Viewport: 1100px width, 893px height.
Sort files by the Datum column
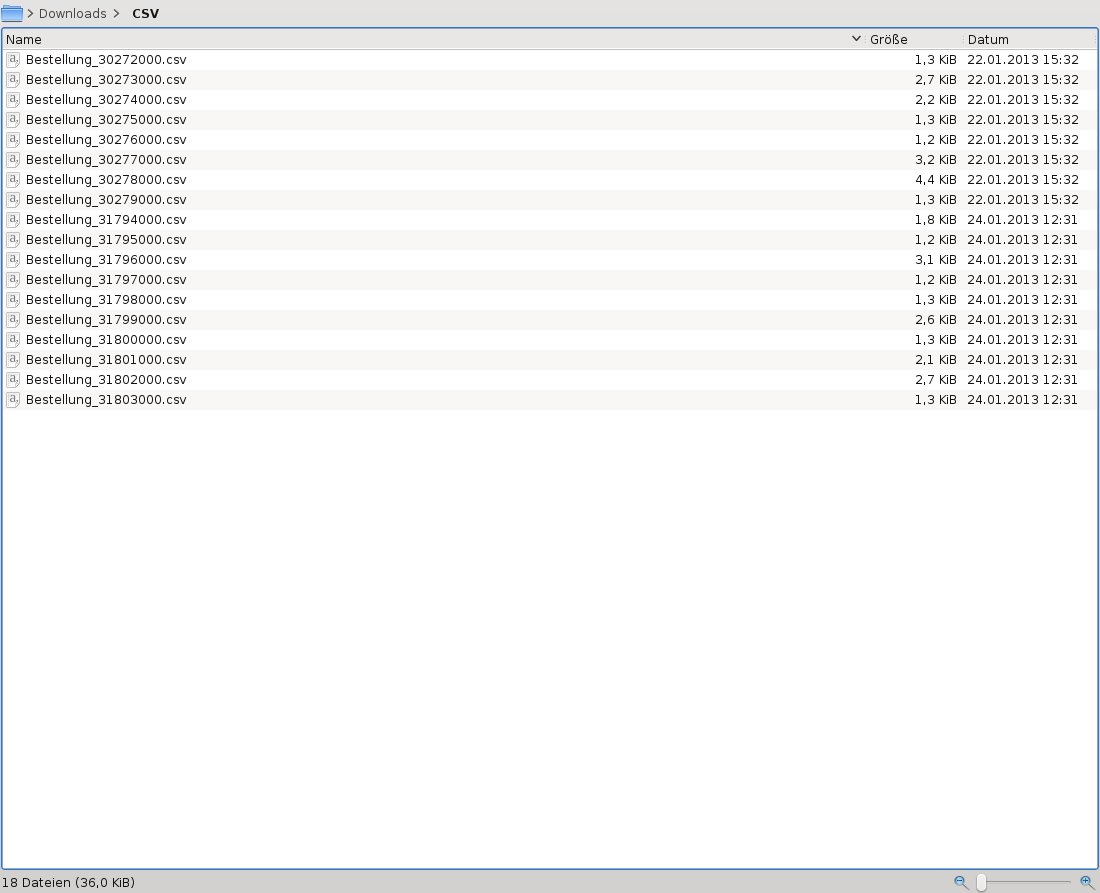coord(988,39)
